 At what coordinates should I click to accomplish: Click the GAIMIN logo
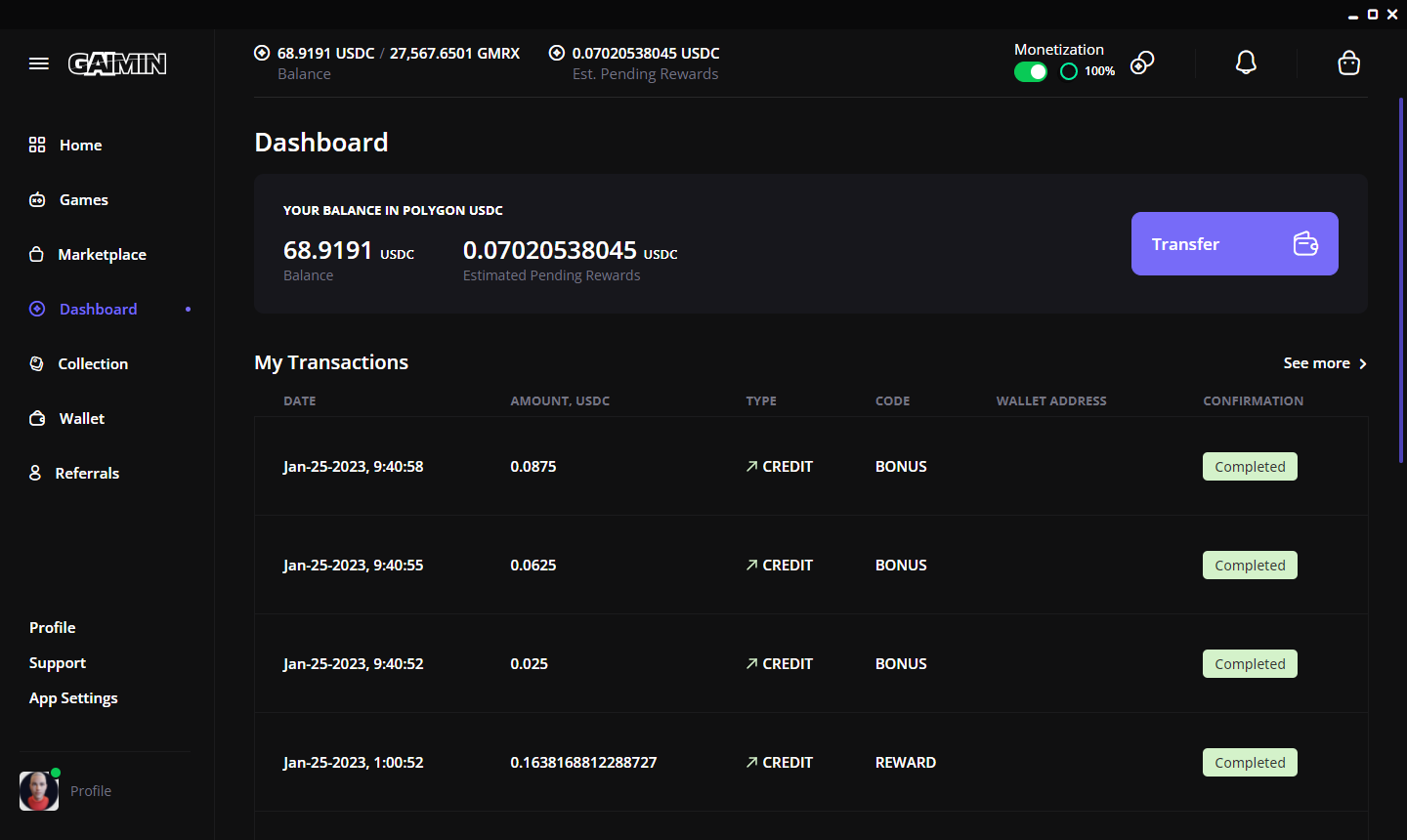click(117, 64)
